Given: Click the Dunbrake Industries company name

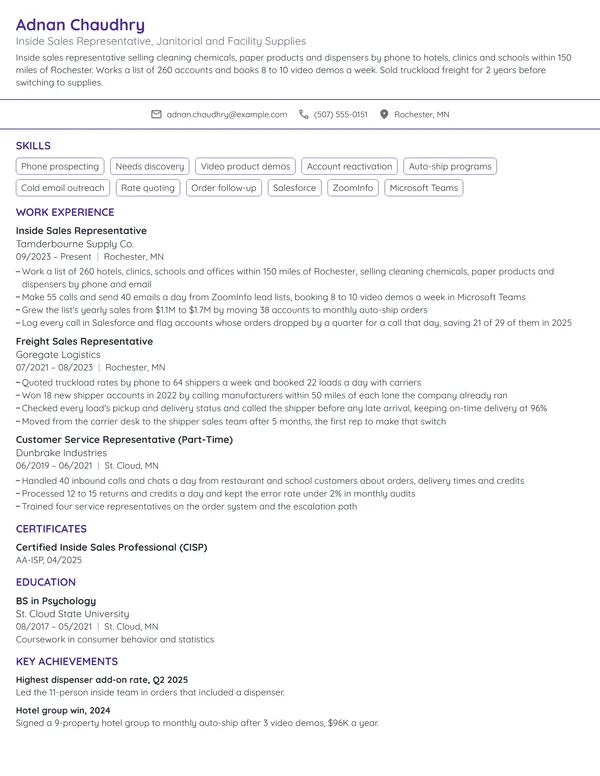Looking at the screenshot, I should [x=61, y=453].
